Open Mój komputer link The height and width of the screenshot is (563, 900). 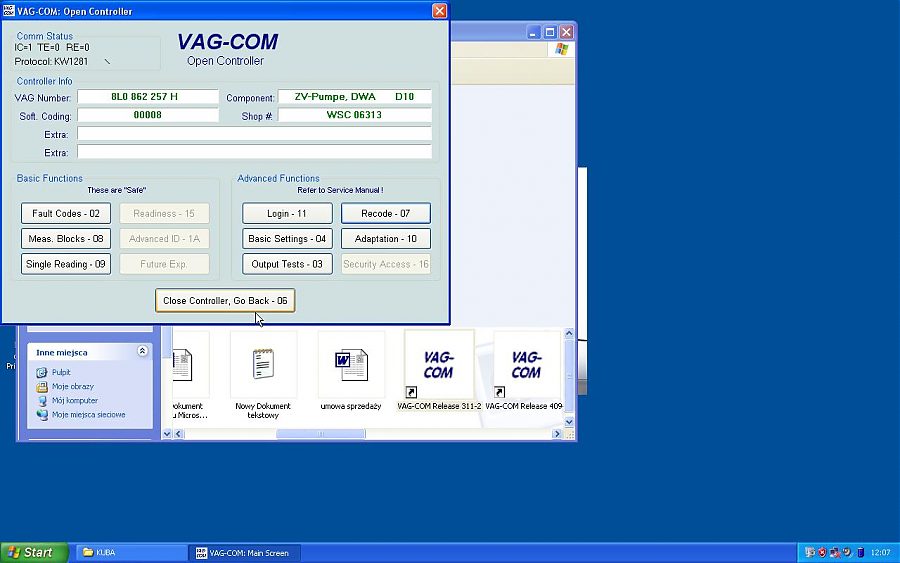click(x=75, y=401)
